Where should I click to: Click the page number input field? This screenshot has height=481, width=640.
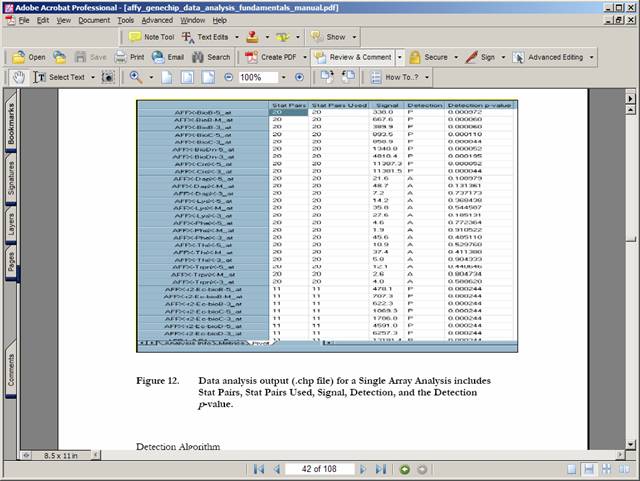[319, 469]
